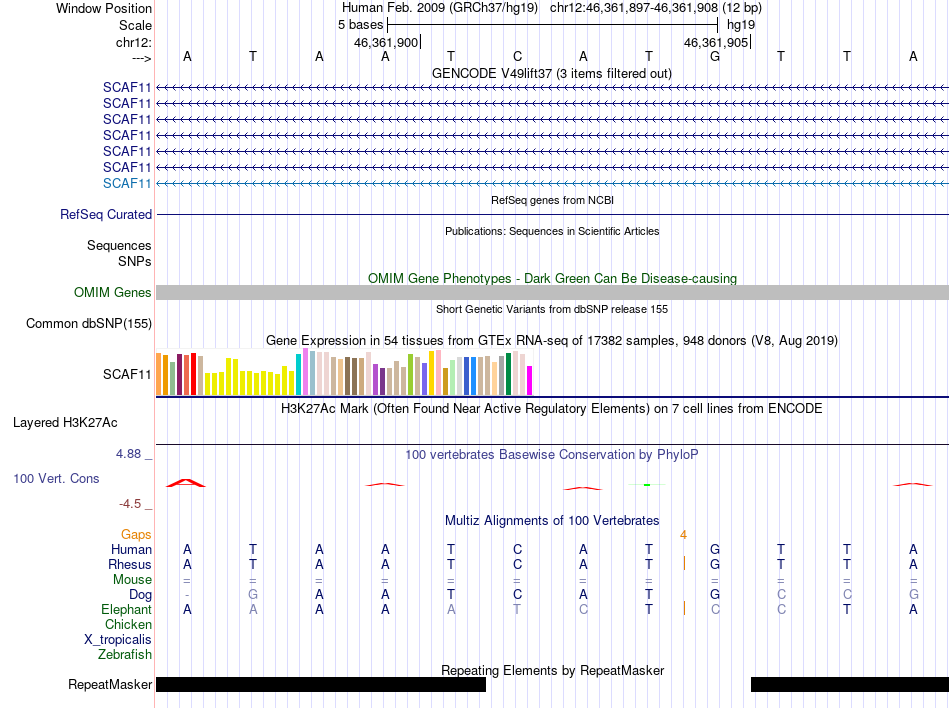Click the OMIM Gene Phenotypes green title
Viewport: 950px width, 708px height.
click(x=553, y=279)
